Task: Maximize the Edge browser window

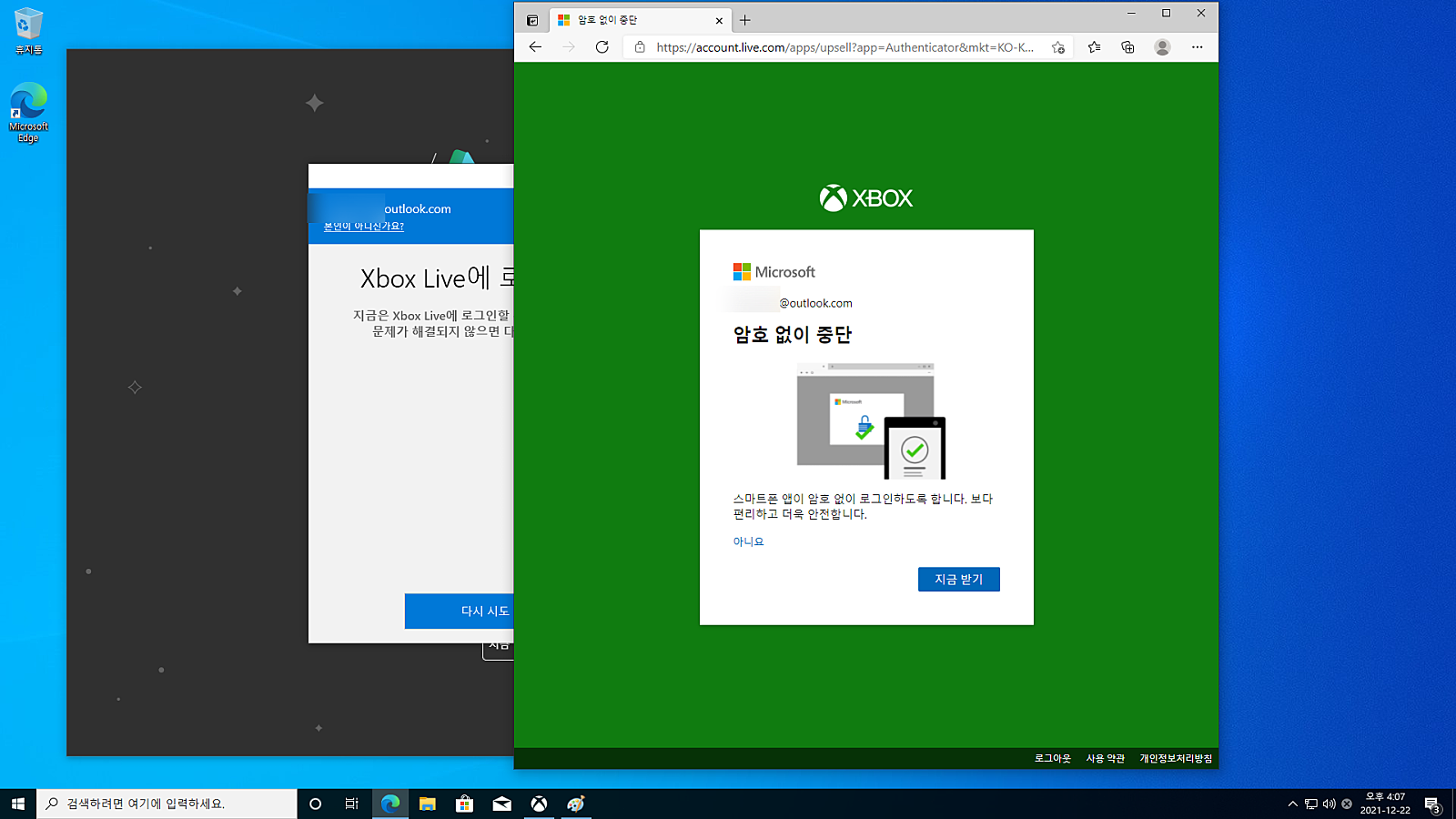Action: pos(1166,14)
